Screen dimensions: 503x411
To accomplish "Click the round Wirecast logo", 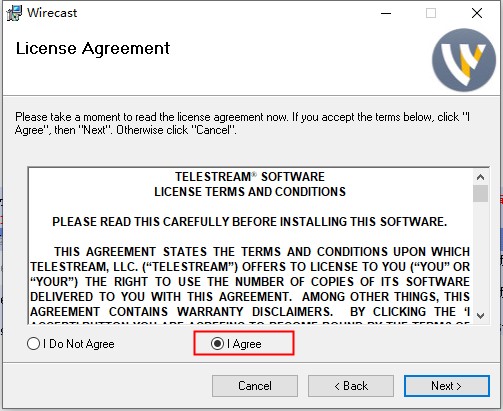I will click(x=464, y=60).
